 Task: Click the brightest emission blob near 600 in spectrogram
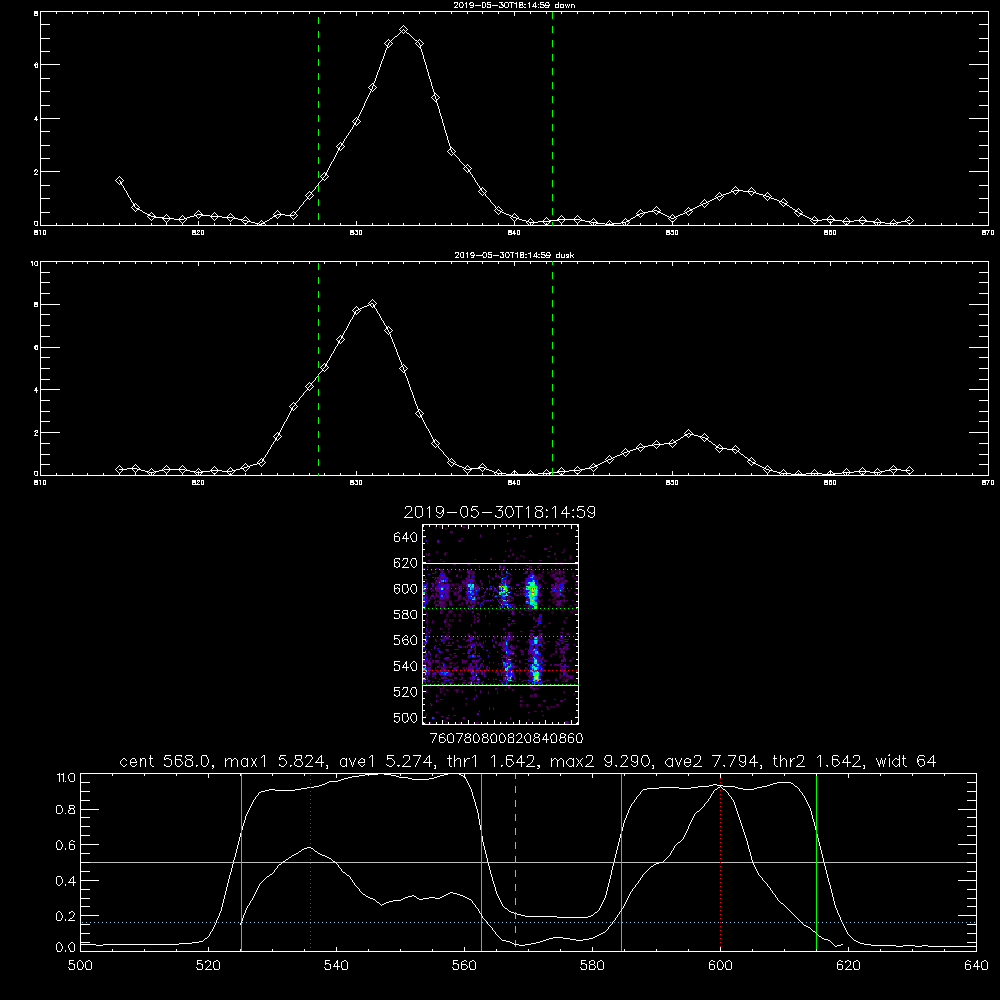(532, 591)
